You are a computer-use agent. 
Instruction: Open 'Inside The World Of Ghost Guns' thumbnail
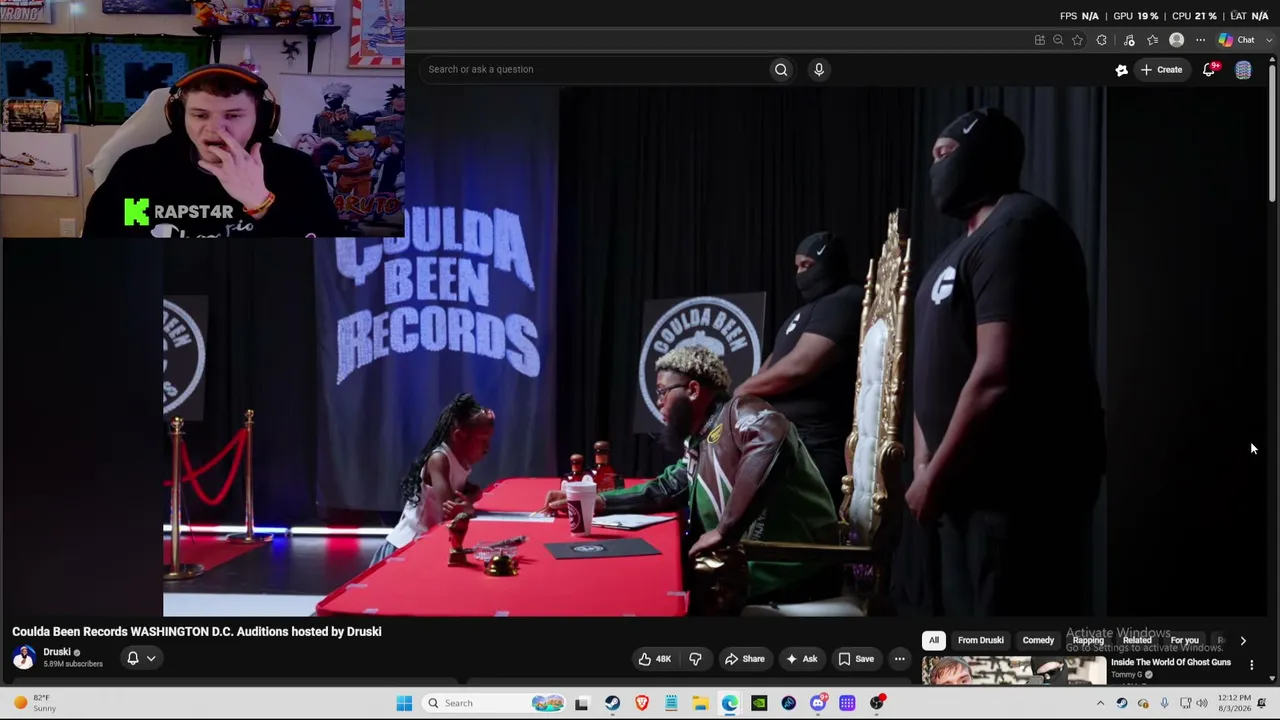[x=1014, y=670]
